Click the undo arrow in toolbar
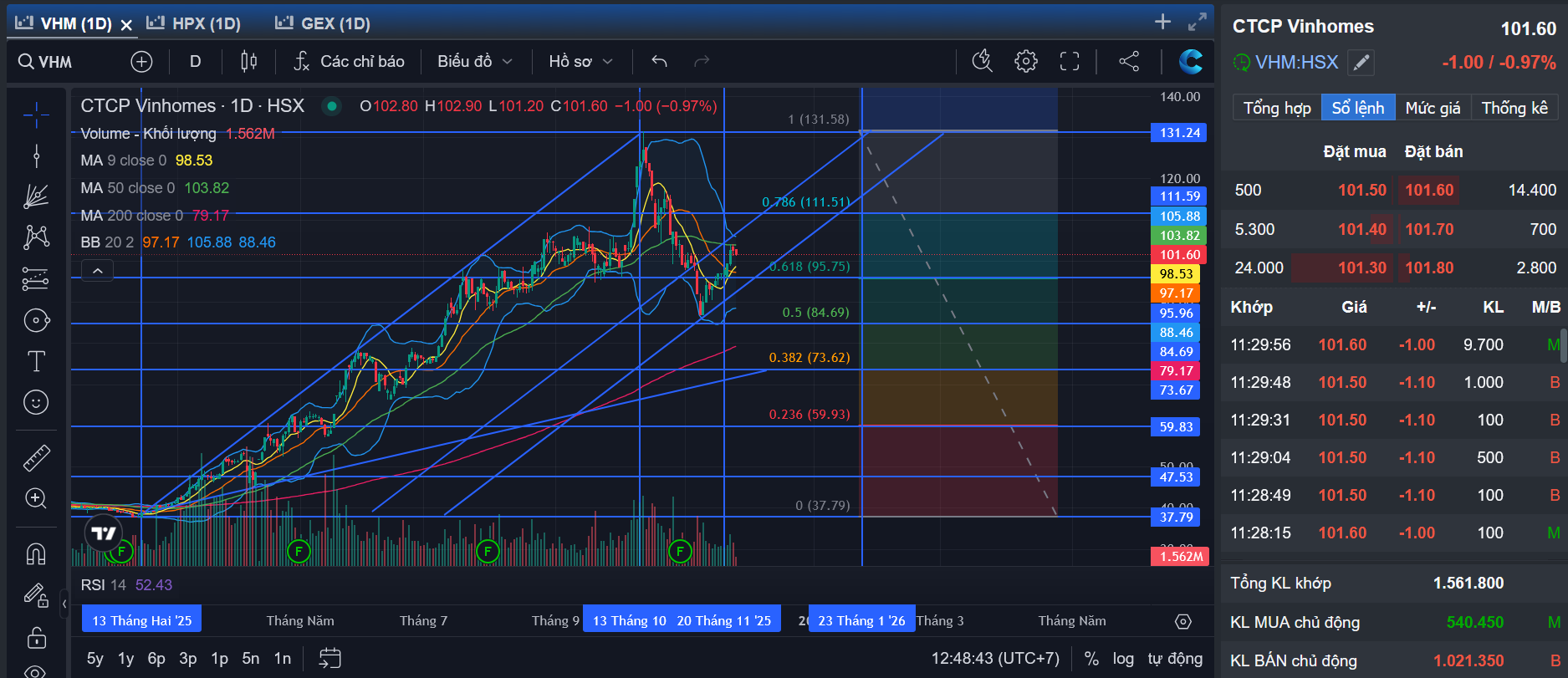This screenshot has width=1568, height=678. click(659, 61)
